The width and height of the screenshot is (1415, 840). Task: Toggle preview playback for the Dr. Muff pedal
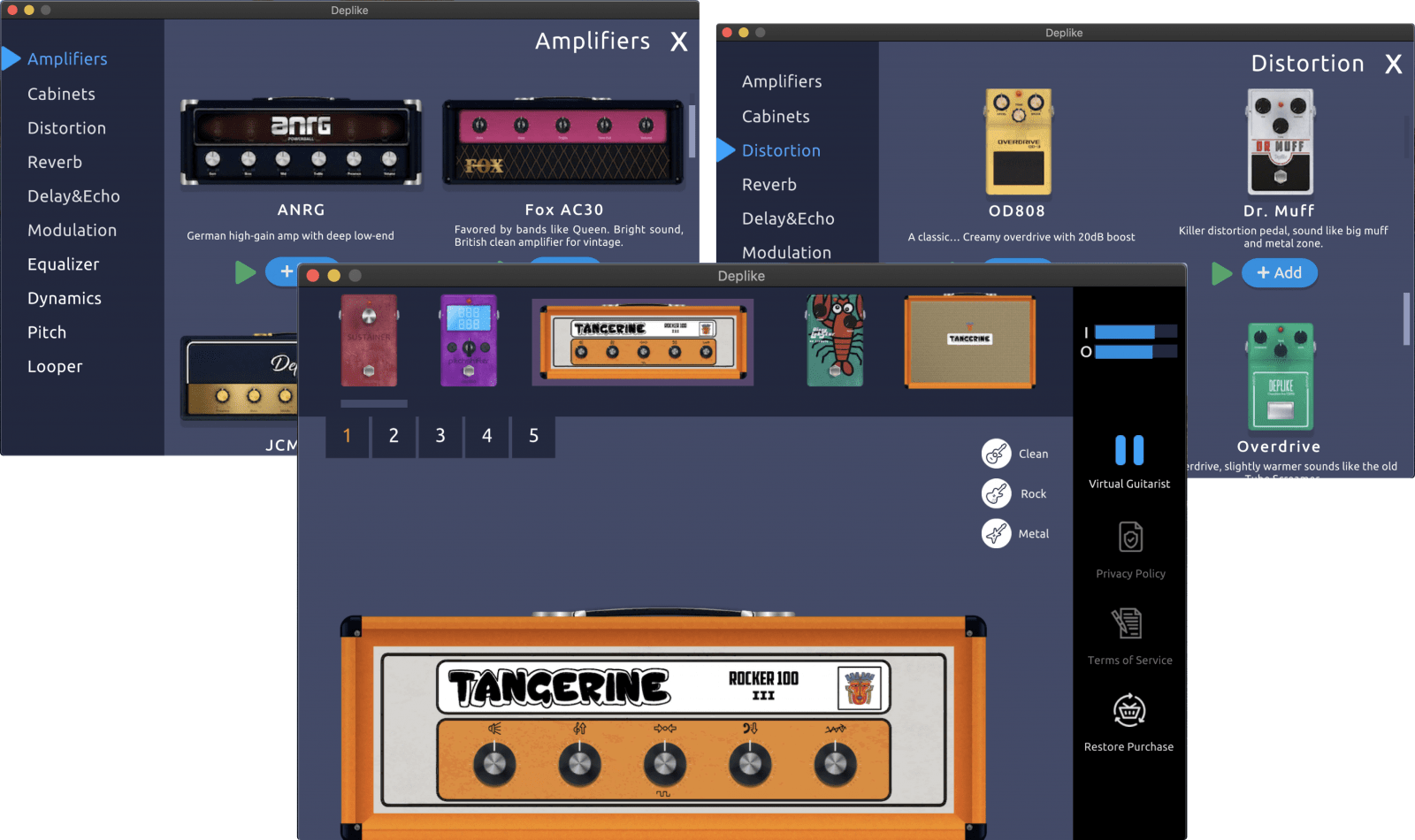click(x=1222, y=274)
